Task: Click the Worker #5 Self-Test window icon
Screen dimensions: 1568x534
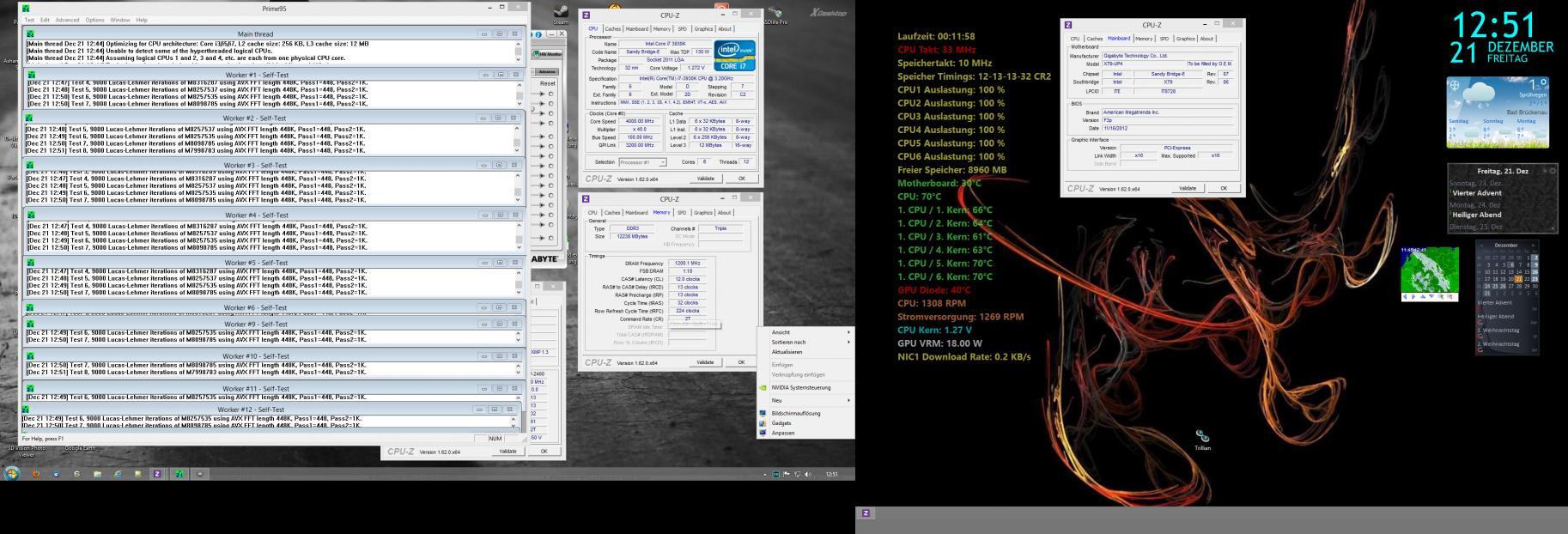Action: (x=30, y=263)
